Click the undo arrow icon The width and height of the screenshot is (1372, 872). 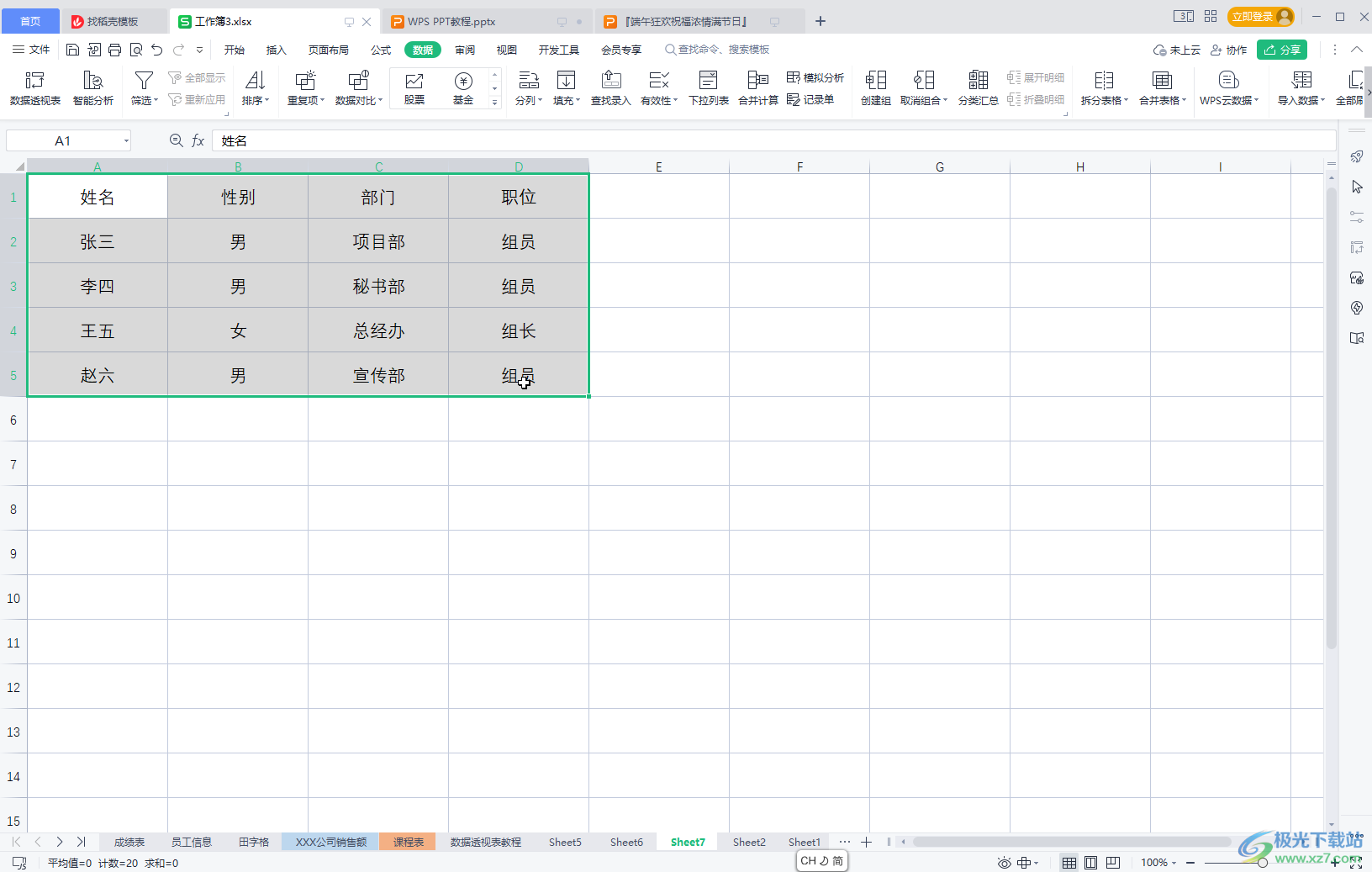point(156,50)
